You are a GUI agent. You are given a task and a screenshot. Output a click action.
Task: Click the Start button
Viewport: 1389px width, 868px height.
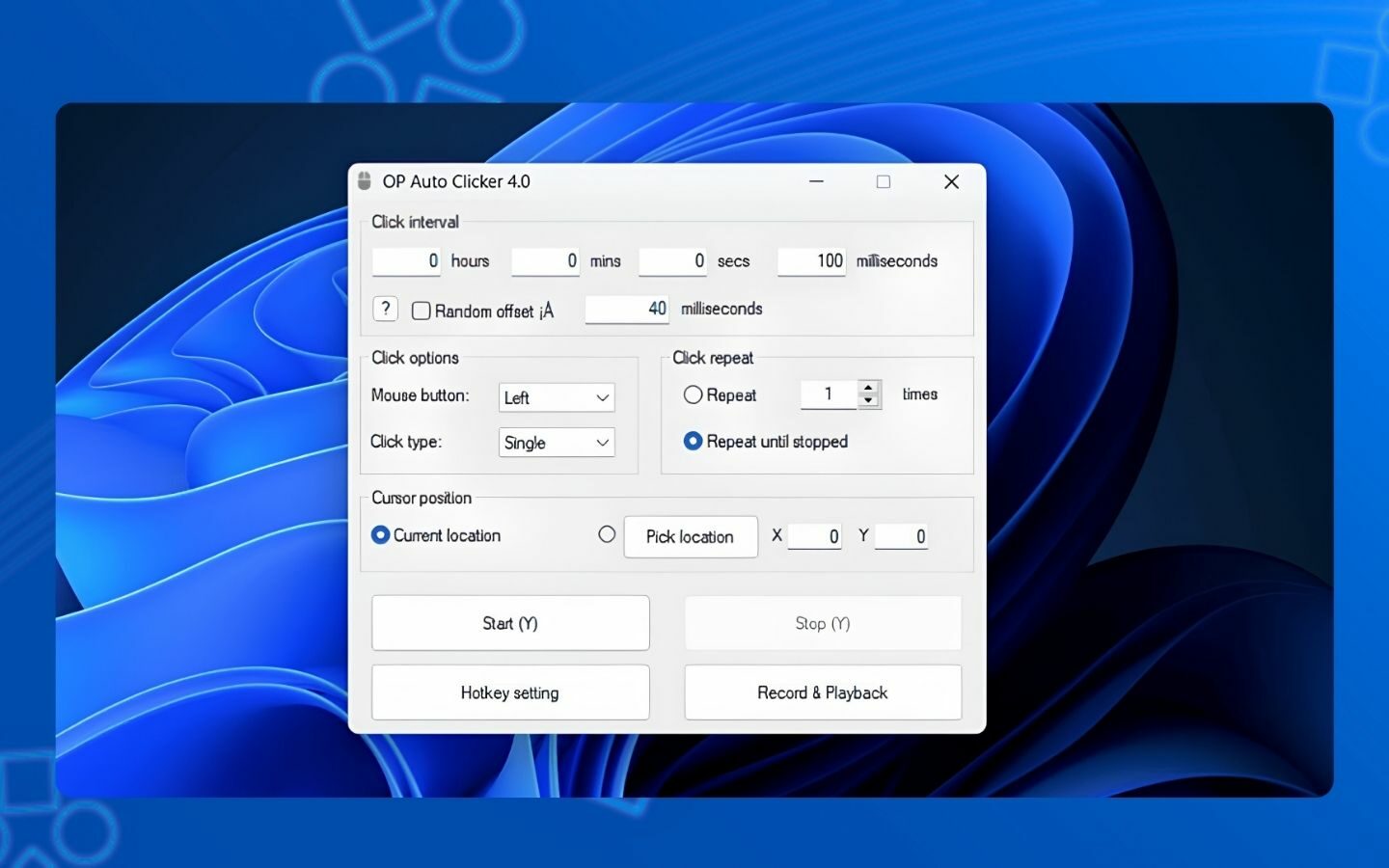coord(510,623)
